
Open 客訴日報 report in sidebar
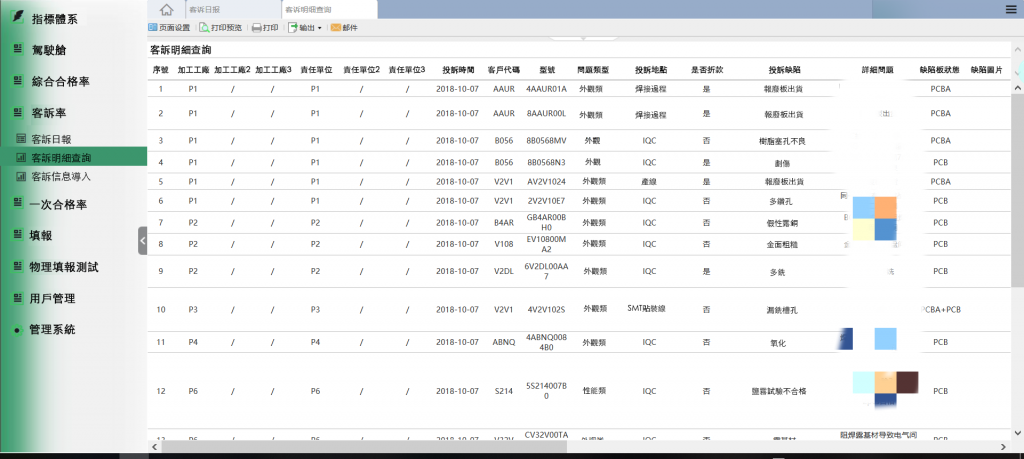tap(50, 139)
